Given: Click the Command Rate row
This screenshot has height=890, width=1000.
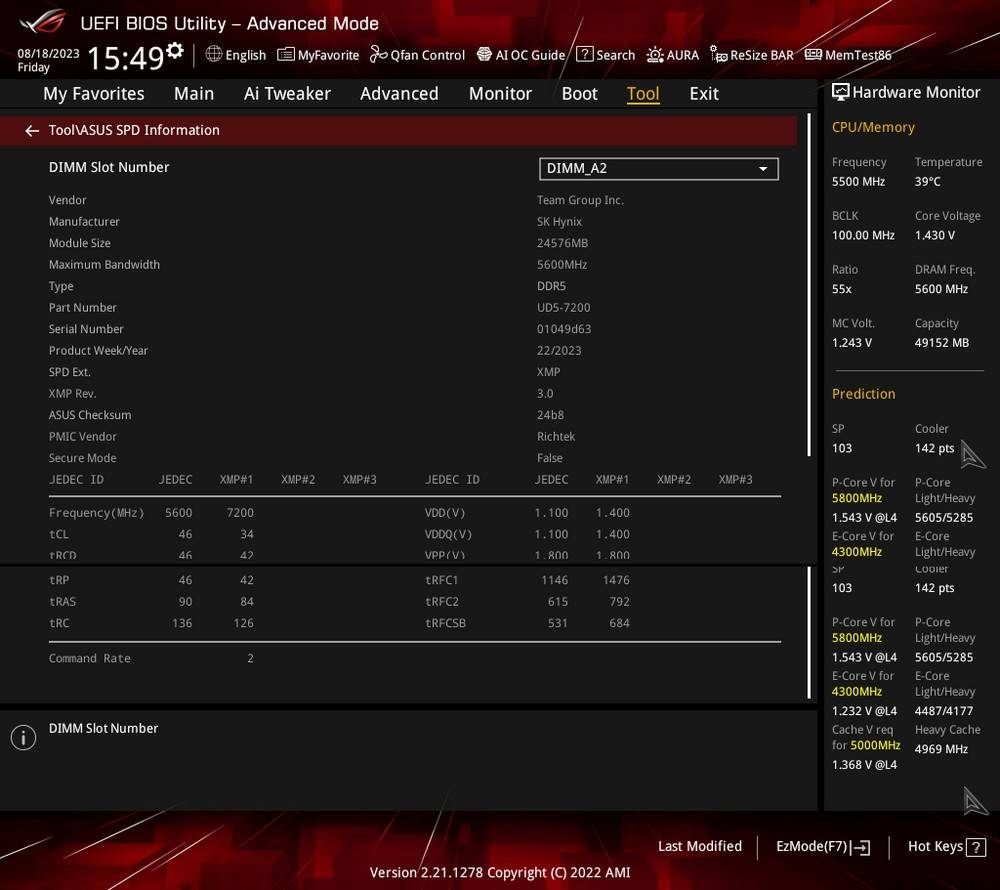Looking at the screenshot, I should pos(151,659).
